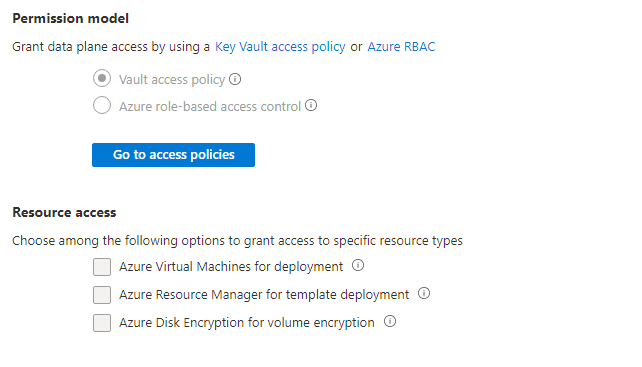Click the Go to access policies button
The height and width of the screenshot is (367, 642).
pos(173,155)
